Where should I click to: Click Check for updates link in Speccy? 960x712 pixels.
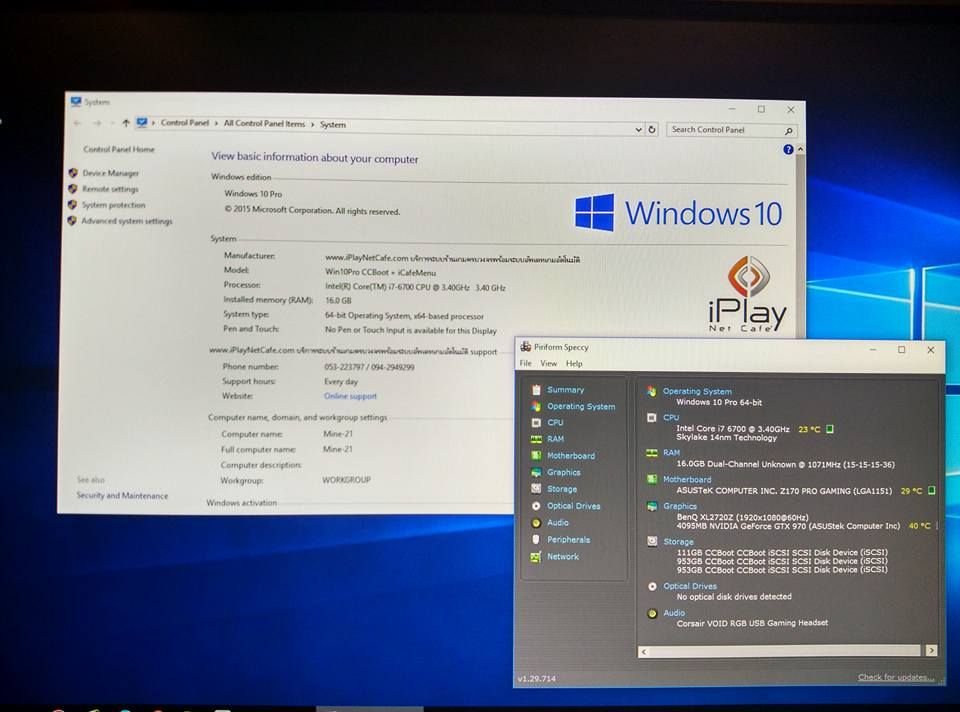tap(896, 677)
